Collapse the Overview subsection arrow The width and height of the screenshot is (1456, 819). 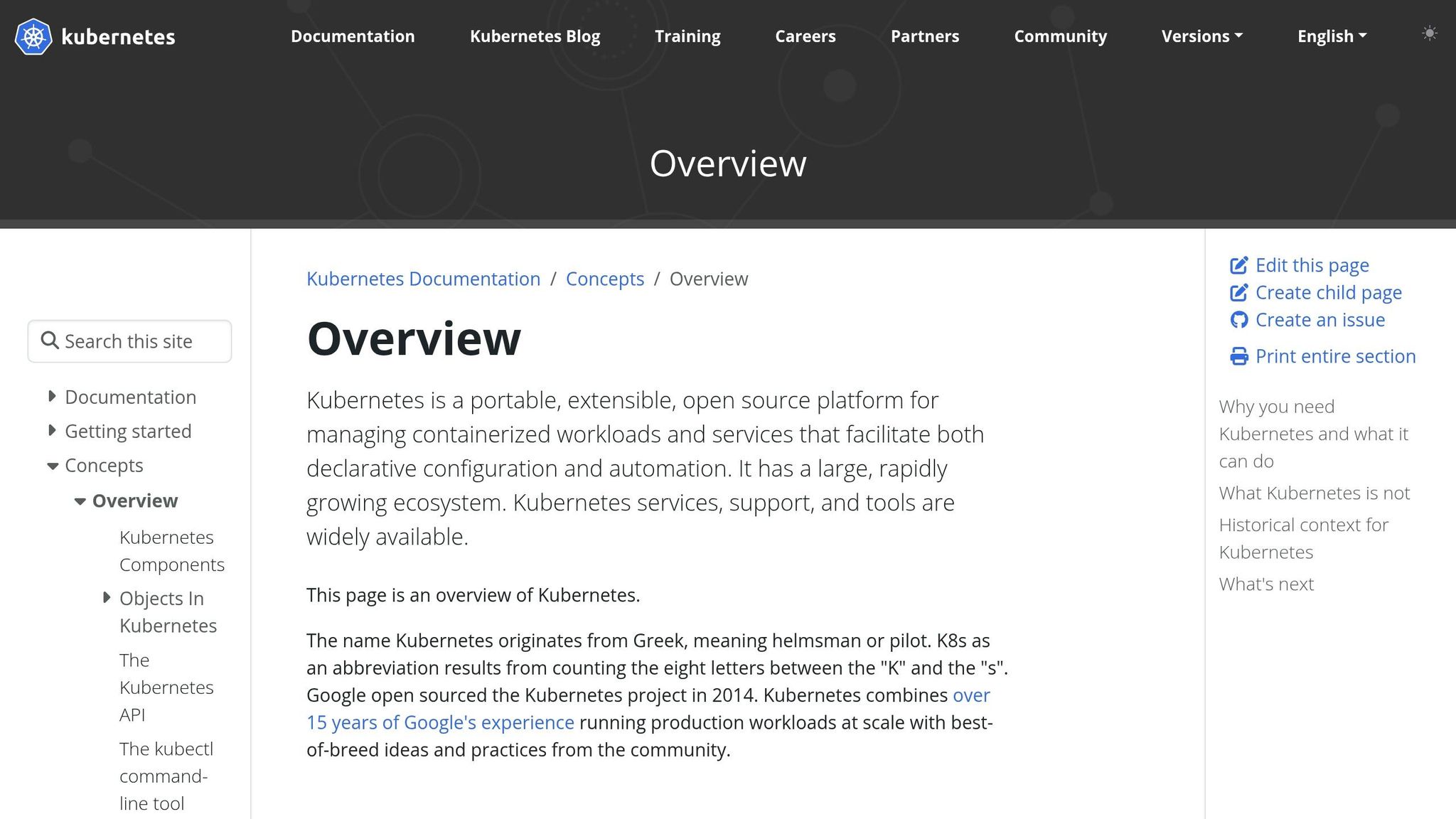[80, 502]
